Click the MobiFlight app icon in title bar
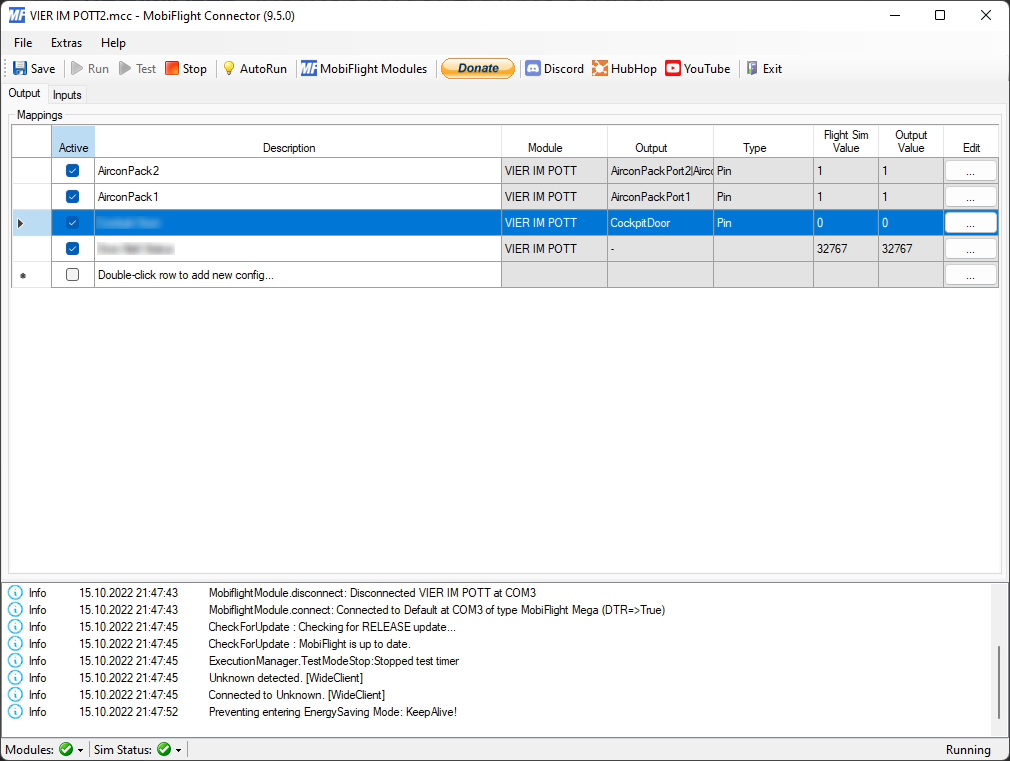Image resolution: width=1010 pixels, height=761 pixels. (17, 15)
